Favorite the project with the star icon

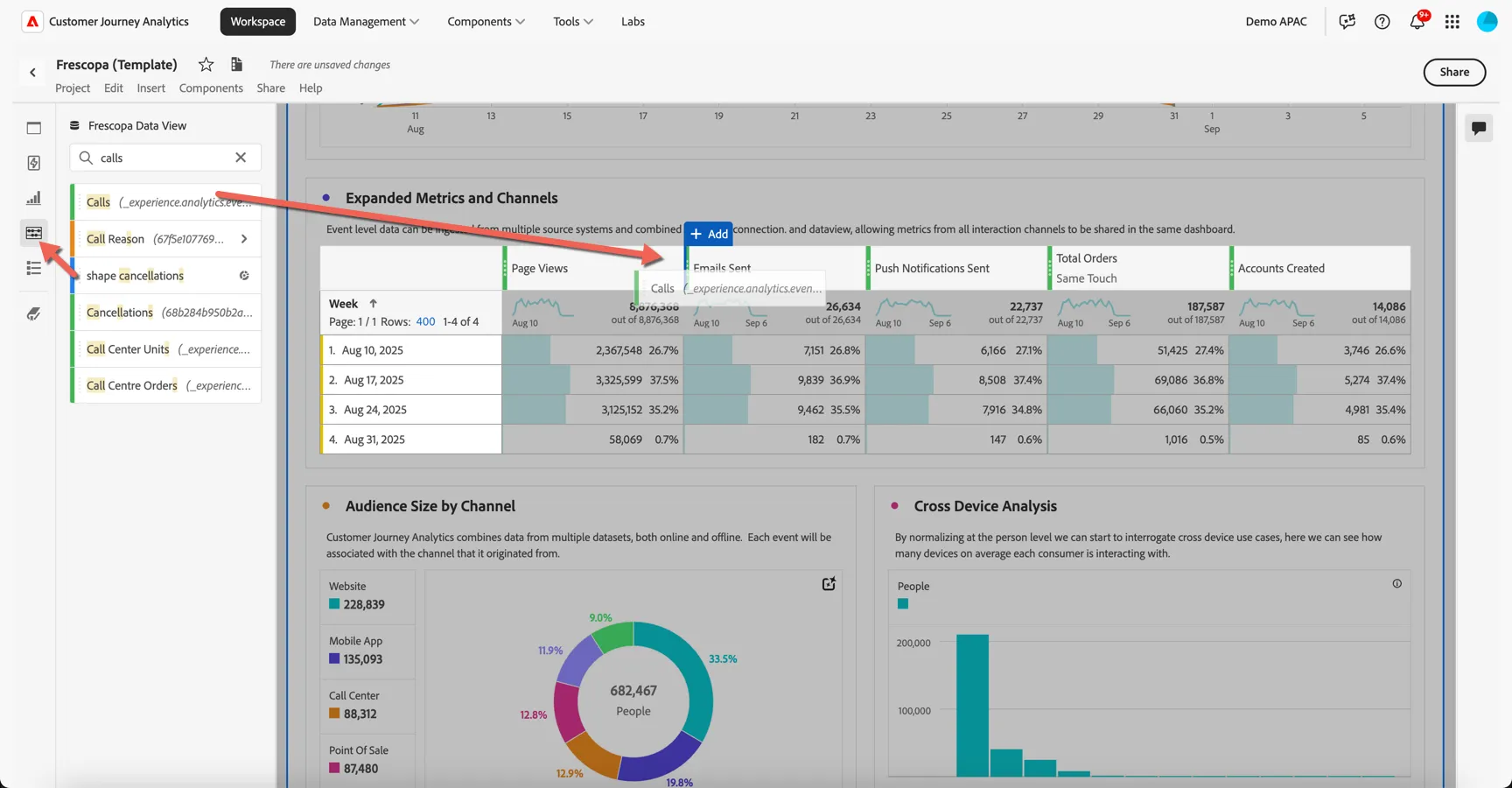coord(206,64)
